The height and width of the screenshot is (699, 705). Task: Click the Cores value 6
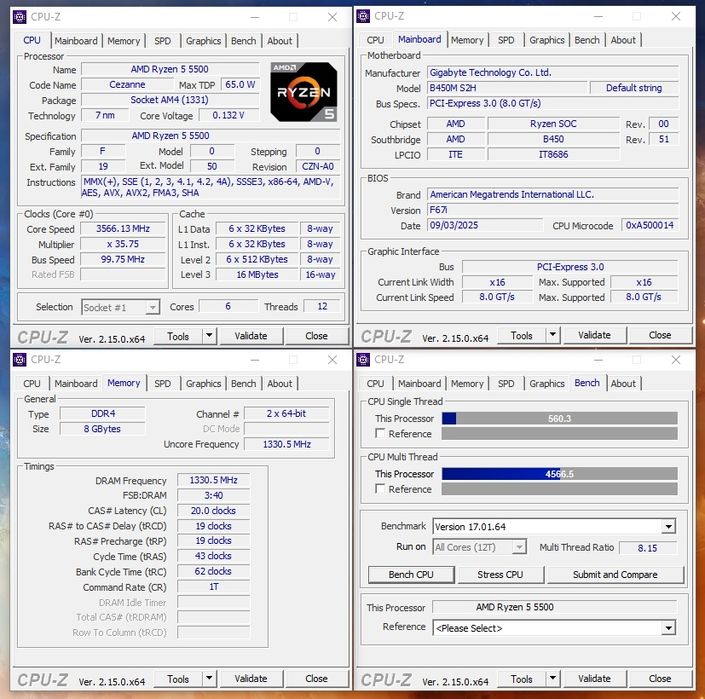point(228,307)
